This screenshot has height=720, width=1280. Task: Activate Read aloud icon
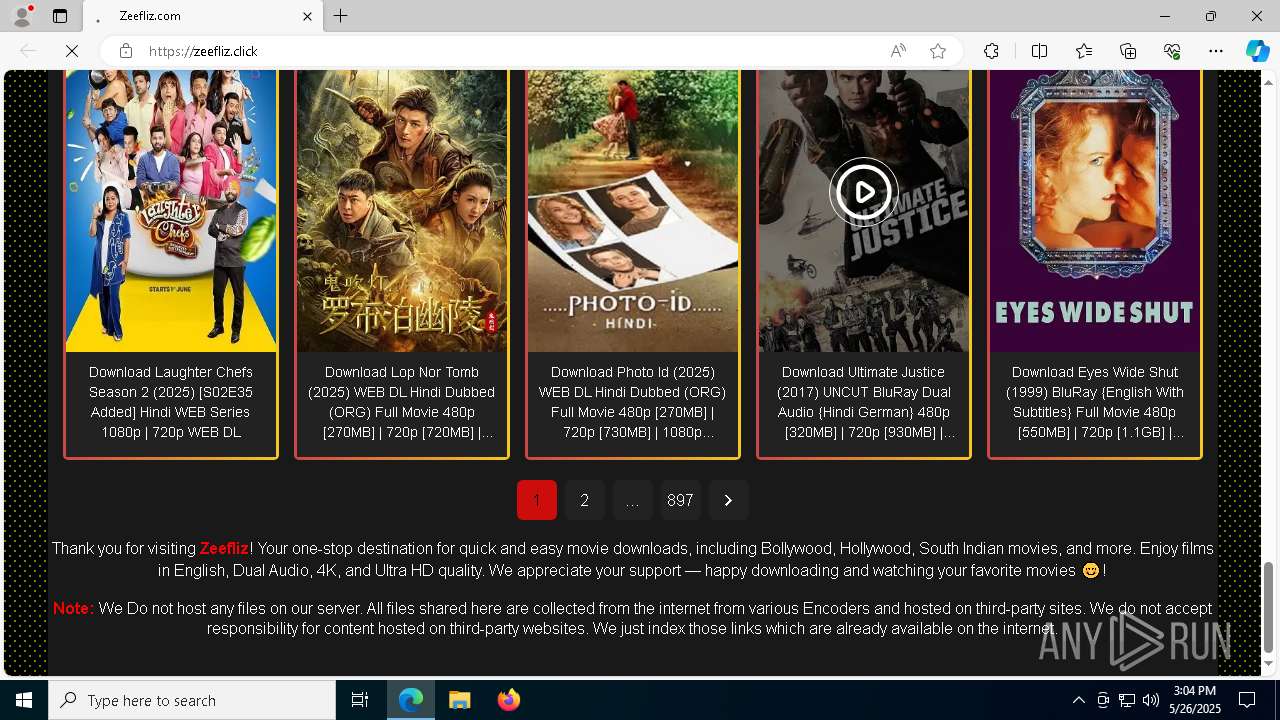(898, 51)
